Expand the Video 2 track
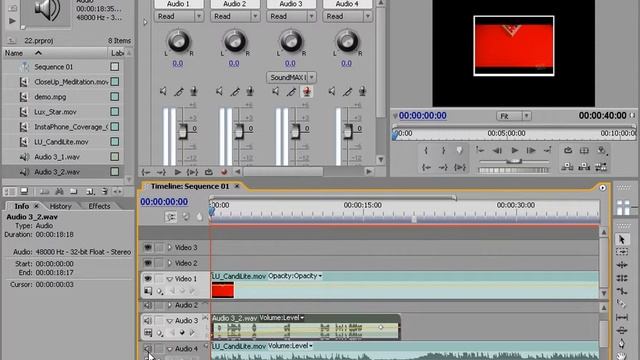The image size is (640, 360). click(169, 263)
